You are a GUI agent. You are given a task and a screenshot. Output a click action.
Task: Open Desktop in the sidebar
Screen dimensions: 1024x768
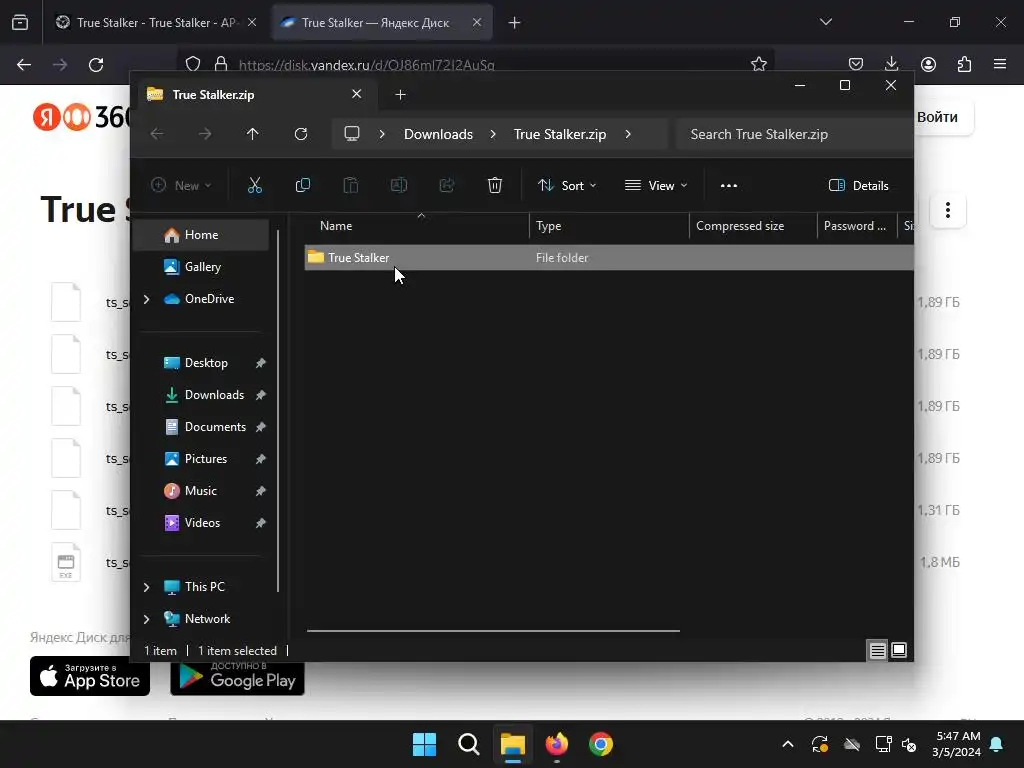[x=206, y=362]
